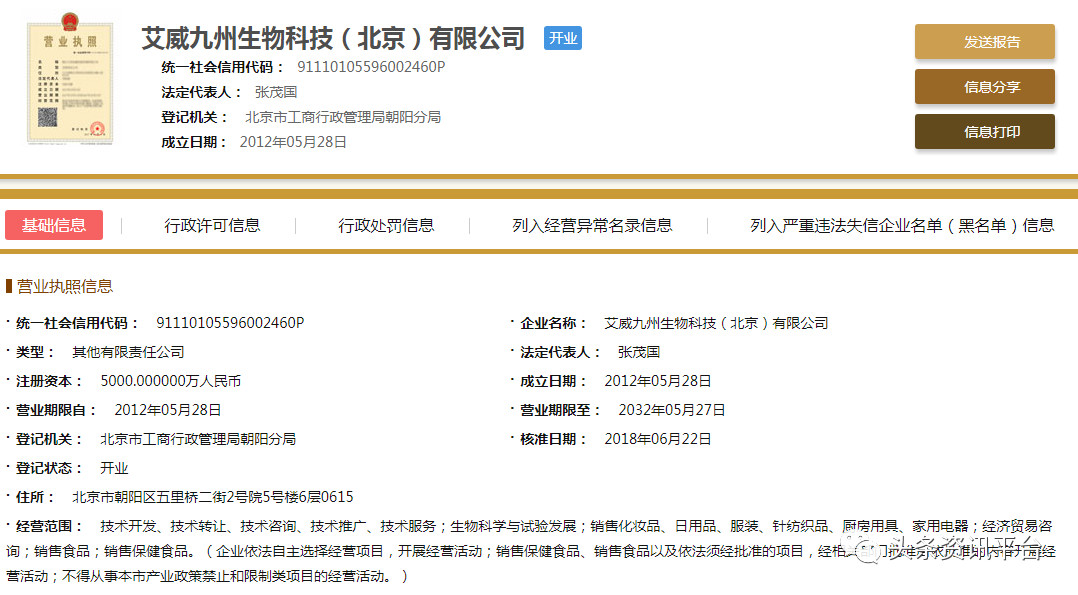The height and width of the screenshot is (595, 1078).
Task: Click the blue 开业 status badge
Action: point(563,38)
